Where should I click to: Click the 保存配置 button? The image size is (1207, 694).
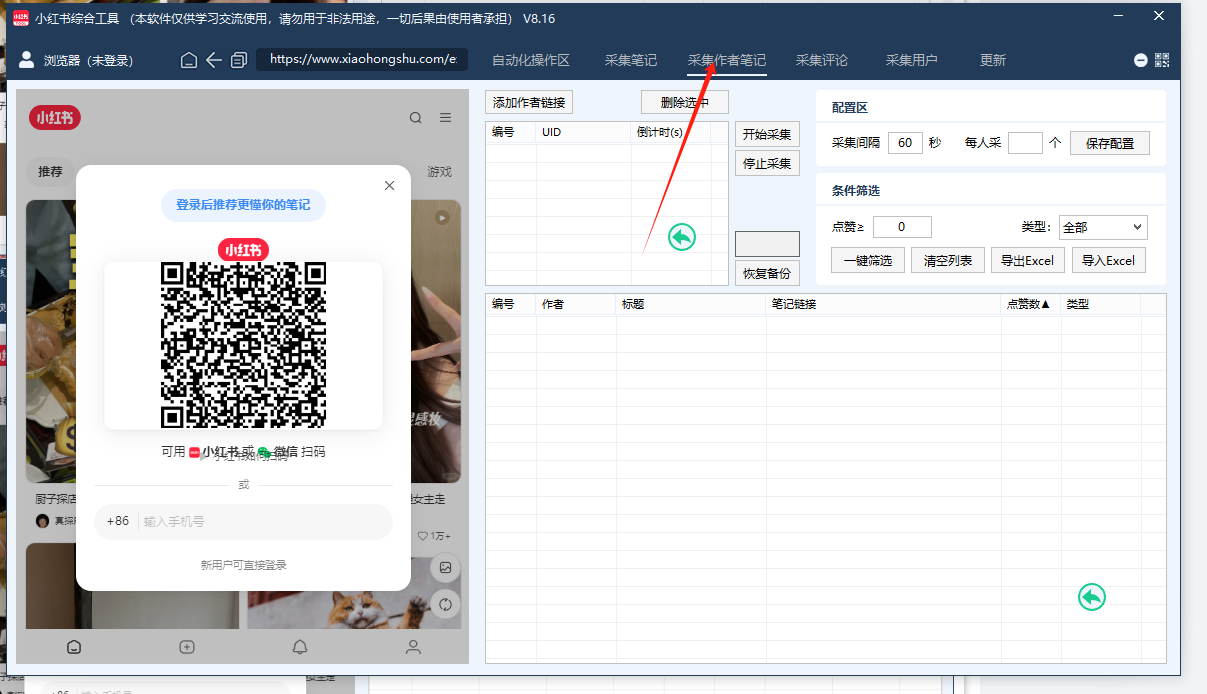point(1110,143)
